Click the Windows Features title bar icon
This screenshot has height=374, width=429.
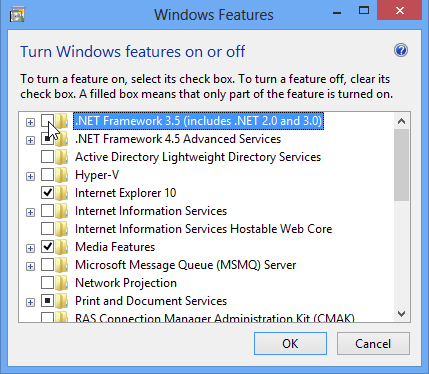tap(17, 15)
